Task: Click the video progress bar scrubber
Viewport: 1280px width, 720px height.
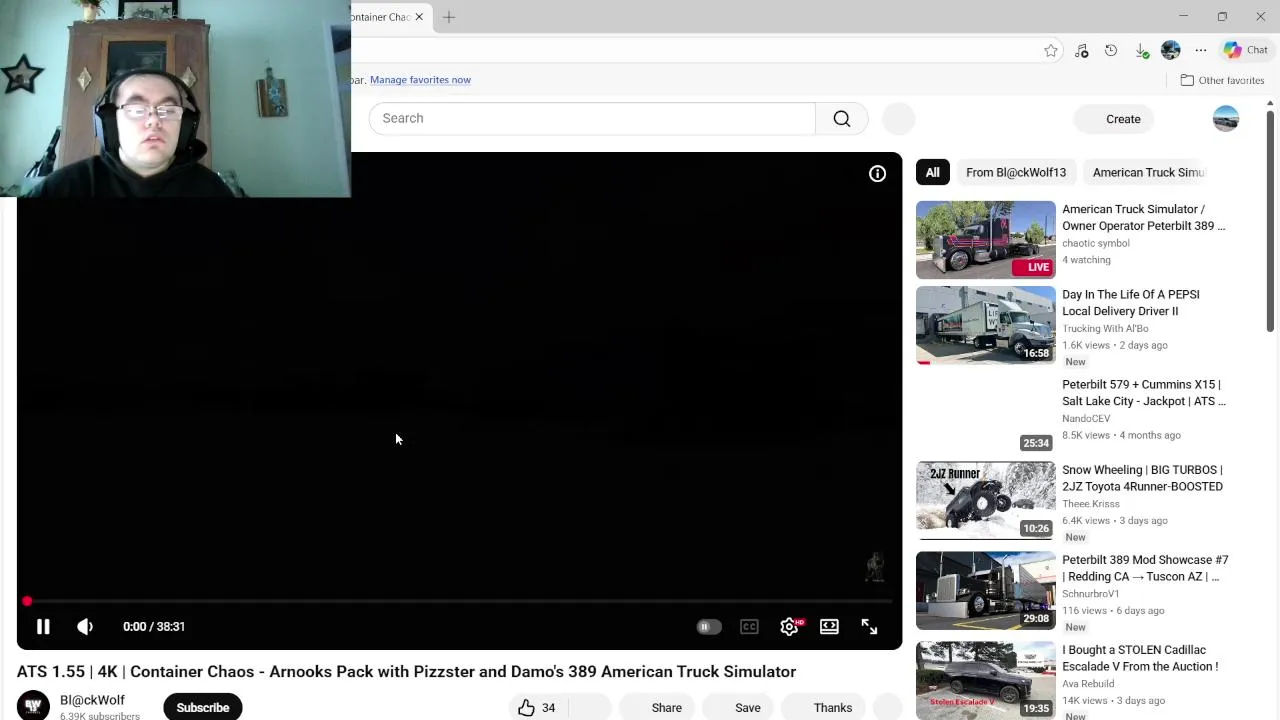Action: [27, 601]
